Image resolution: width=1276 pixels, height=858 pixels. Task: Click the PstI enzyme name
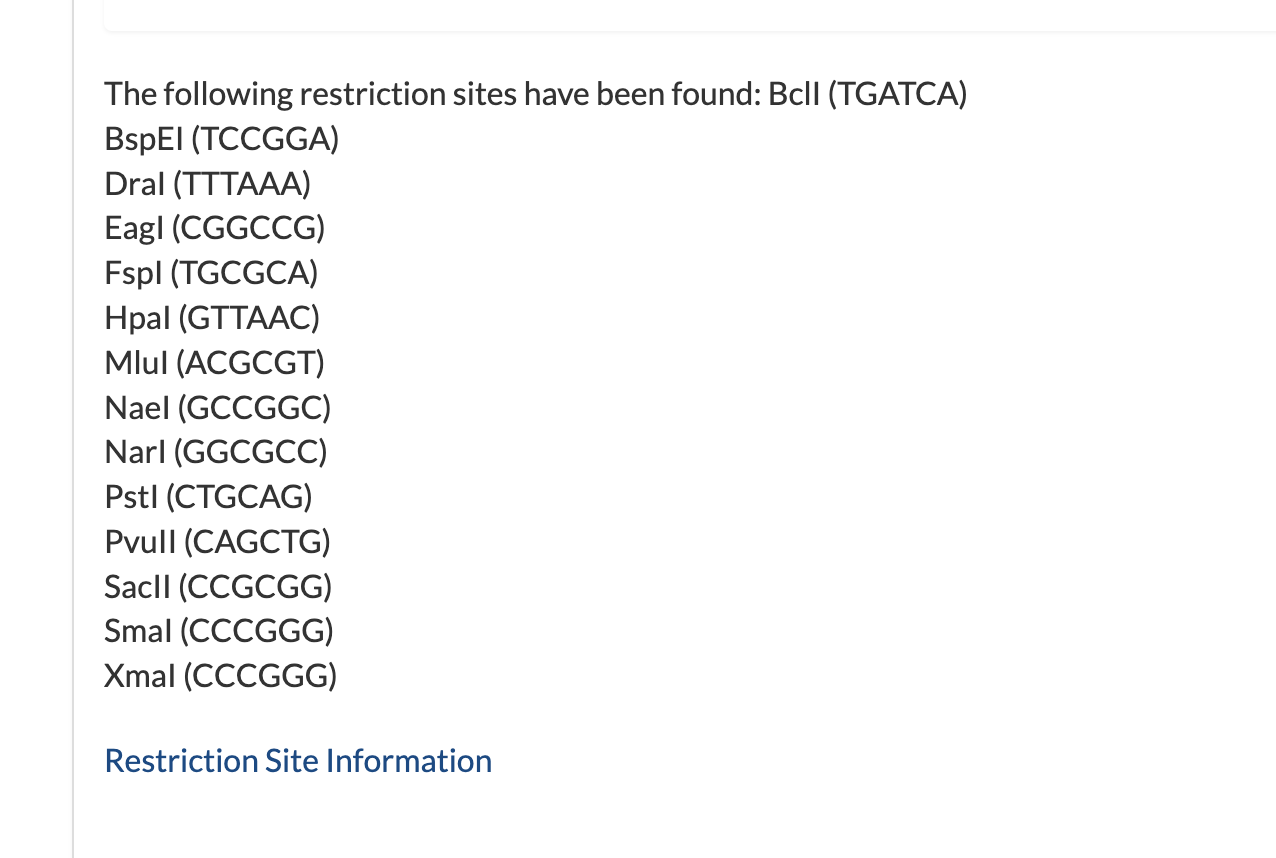(131, 497)
